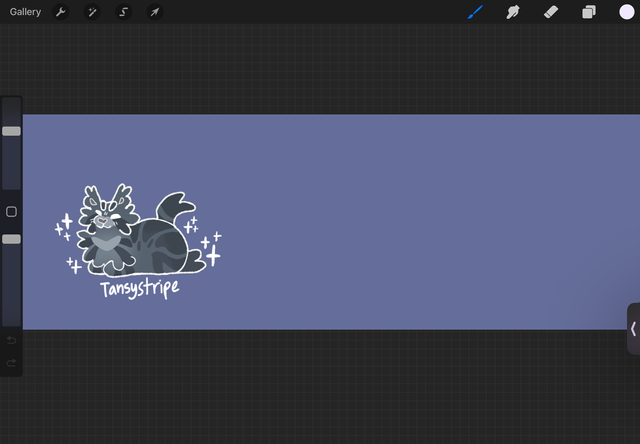Expand the side panel chevron handle
The image size is (640, 444).
click(633, 329)
